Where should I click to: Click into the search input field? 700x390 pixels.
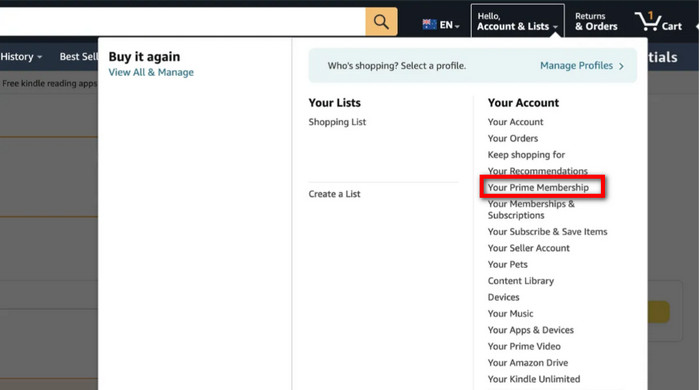coord(183,21)
